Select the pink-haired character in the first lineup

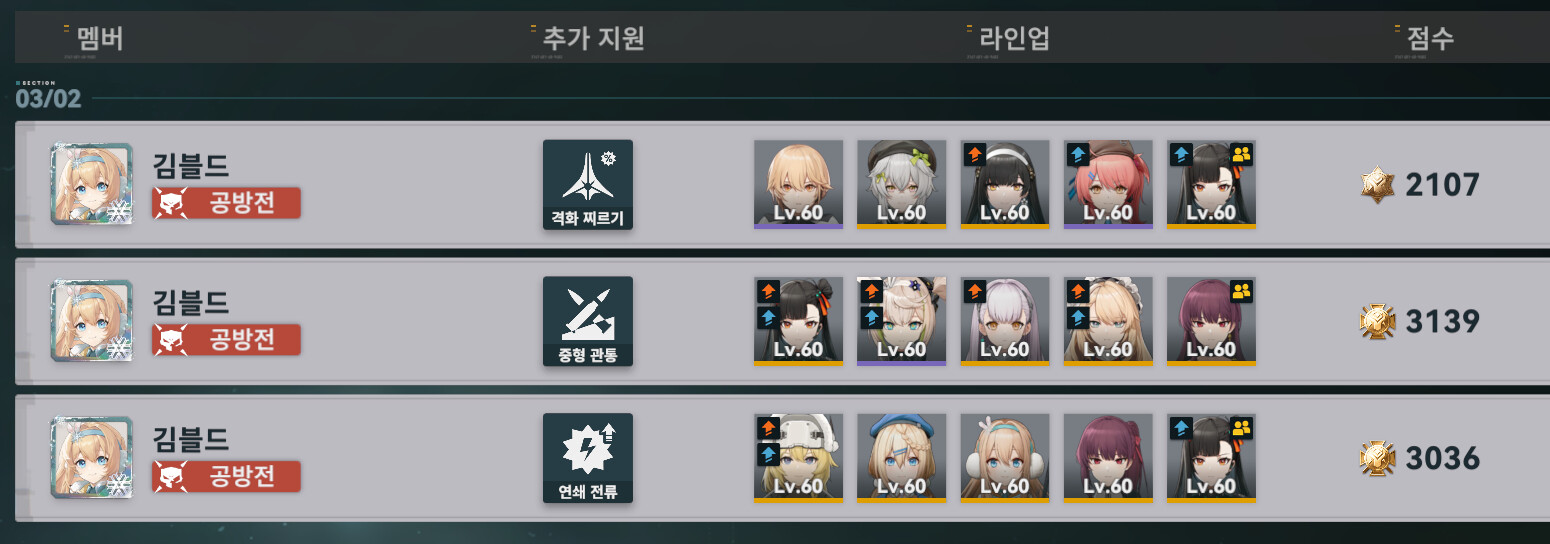(x=1108, y=185)
